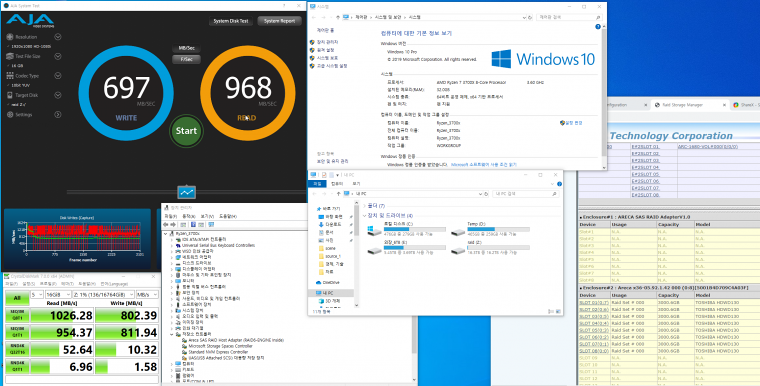760x386 pixels.
Task: Click the up arrow in System window
Action: (x=338, y=17)
